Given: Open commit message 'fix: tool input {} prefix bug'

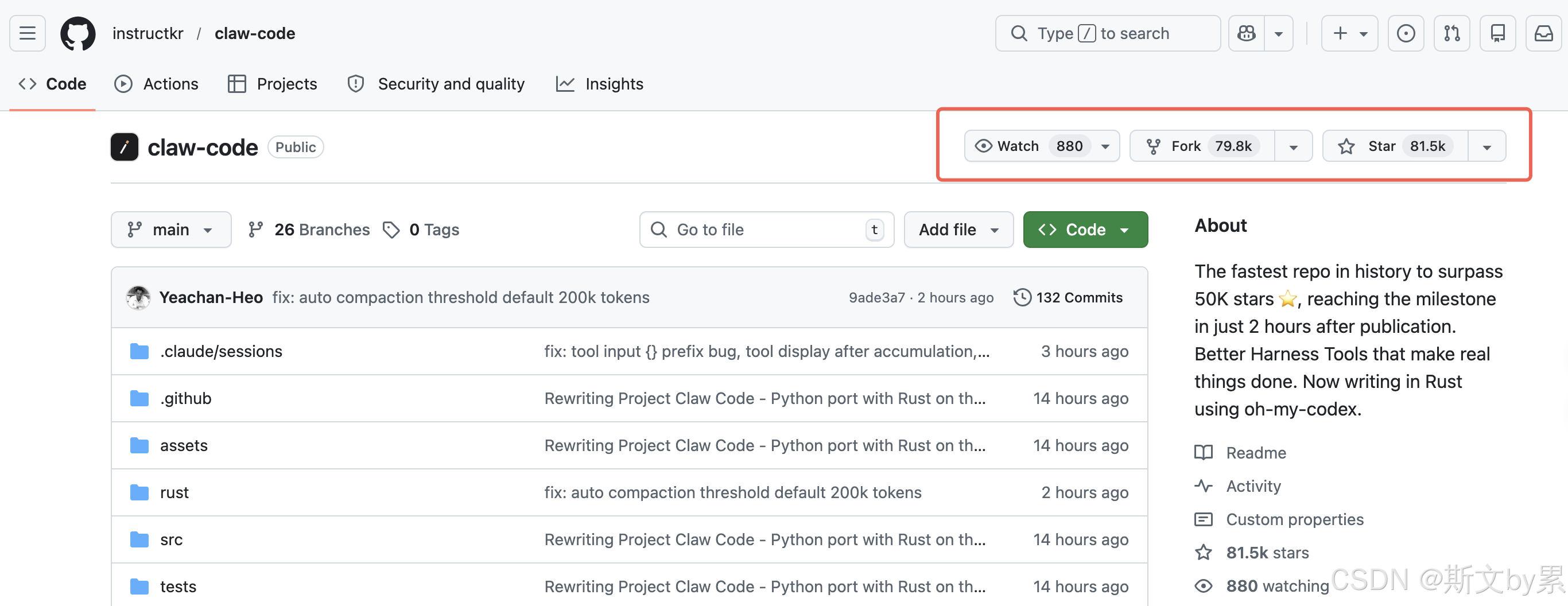Looking at the screenshot, I should tap(767, 351).
